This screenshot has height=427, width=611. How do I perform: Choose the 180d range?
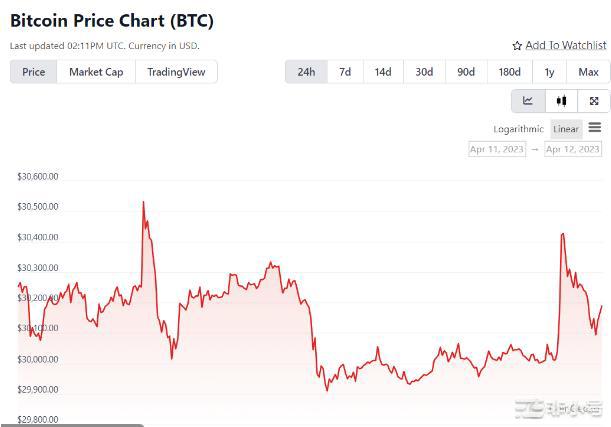click(x=509, y=72)
